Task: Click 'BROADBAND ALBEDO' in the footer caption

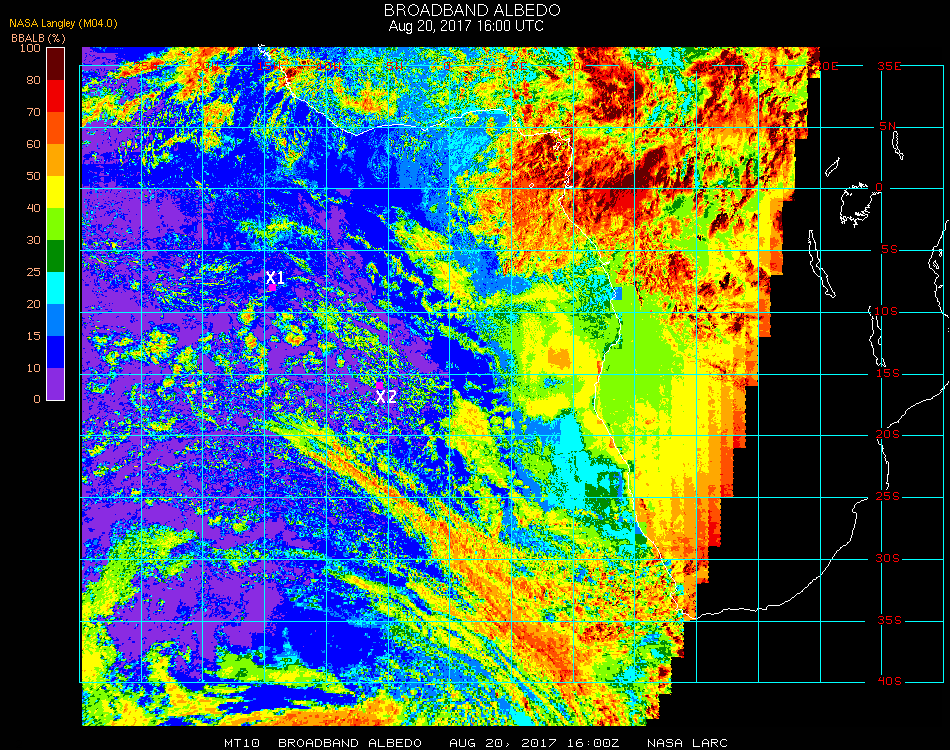Action: pos(350,743)
